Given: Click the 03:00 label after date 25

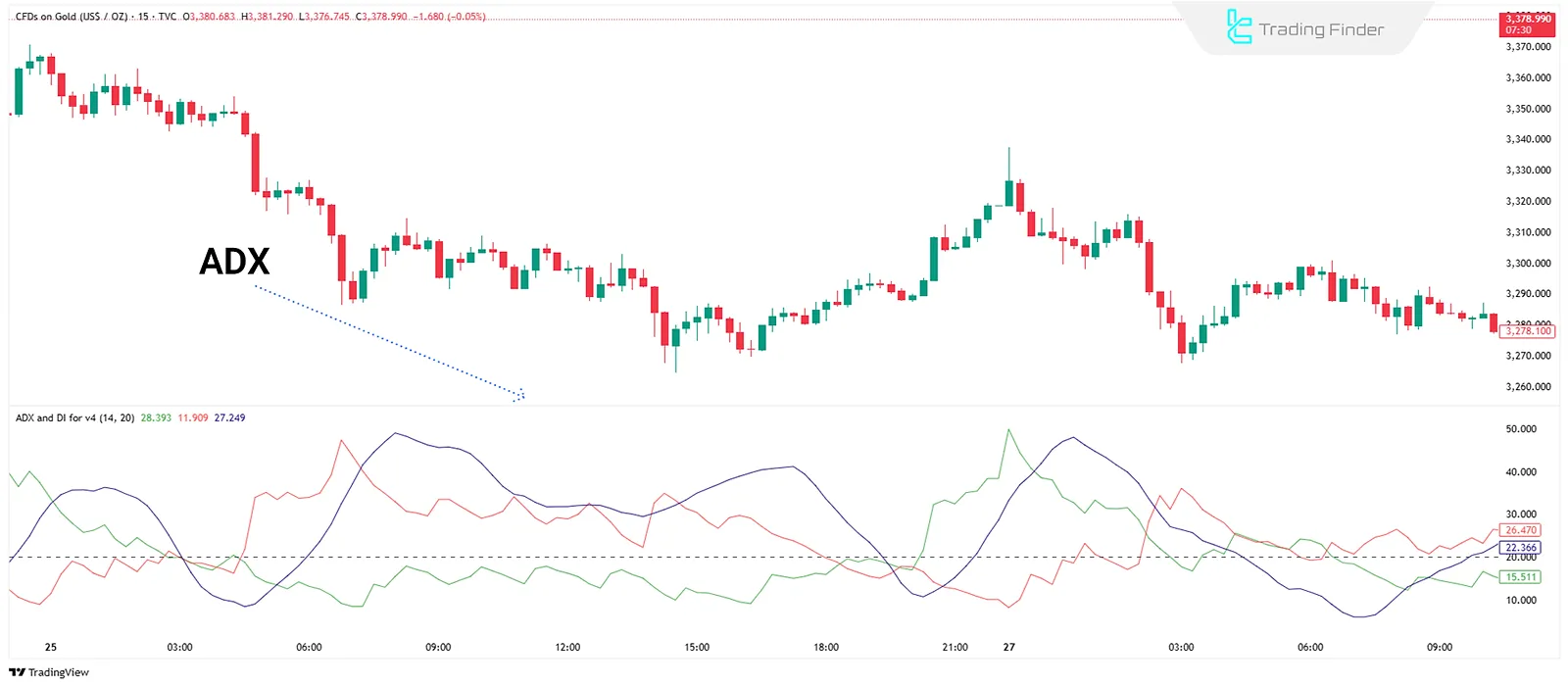Looking at the screenshot, I should (x=179, y=648).
